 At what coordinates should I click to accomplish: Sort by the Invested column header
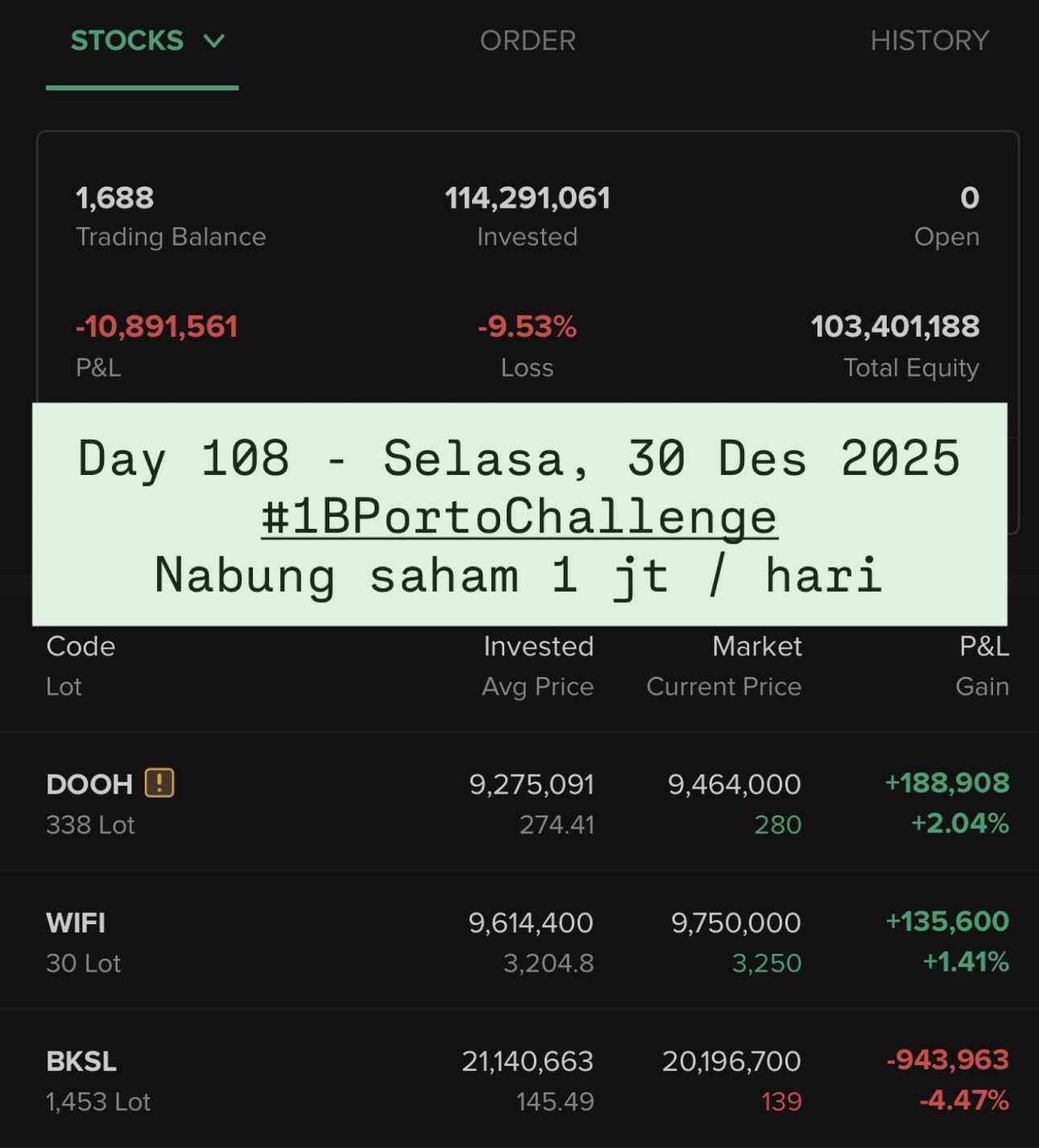coord(538,646)
